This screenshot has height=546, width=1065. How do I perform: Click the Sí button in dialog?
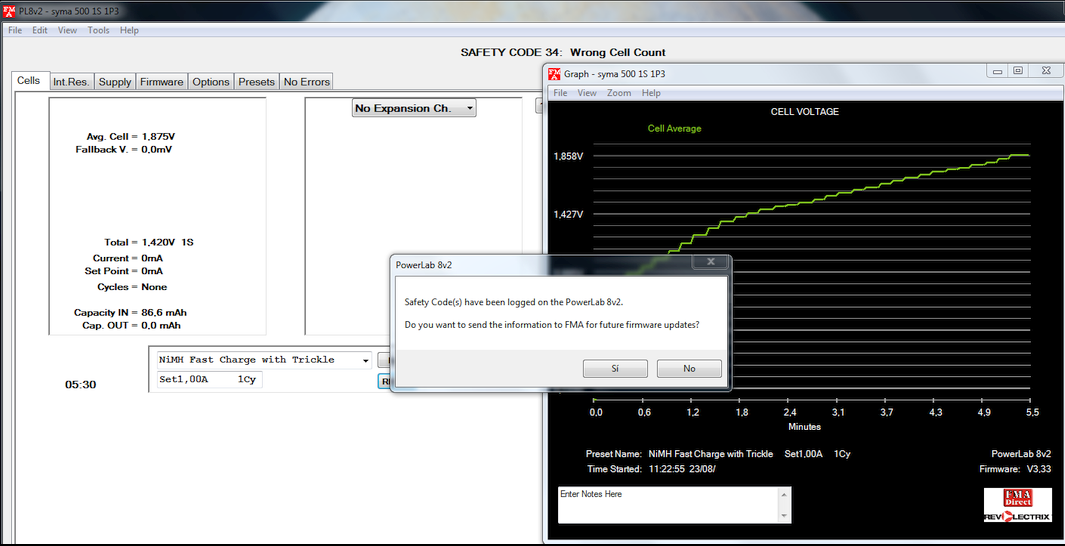[x=615, y=368]
